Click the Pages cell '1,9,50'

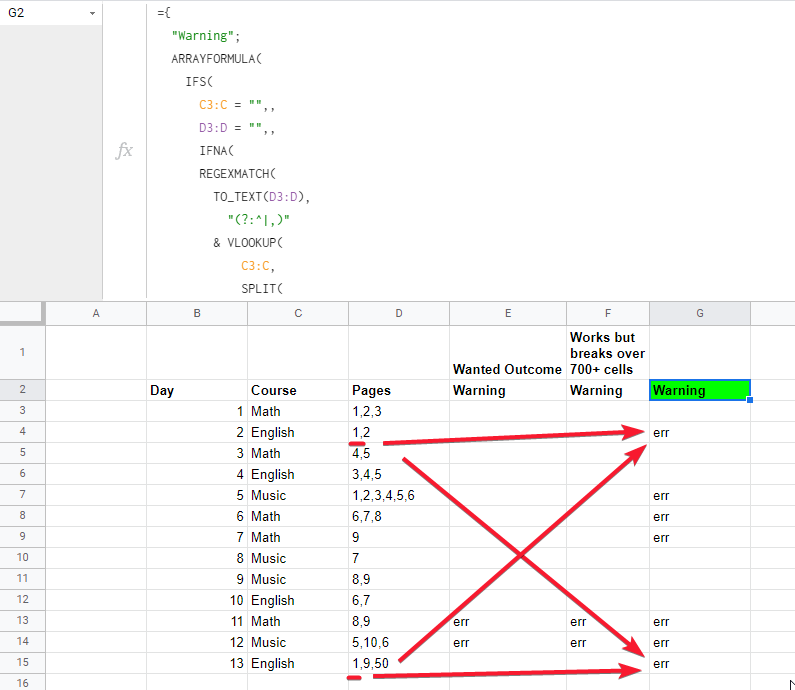pyautogui.click(x=399, y=663)
